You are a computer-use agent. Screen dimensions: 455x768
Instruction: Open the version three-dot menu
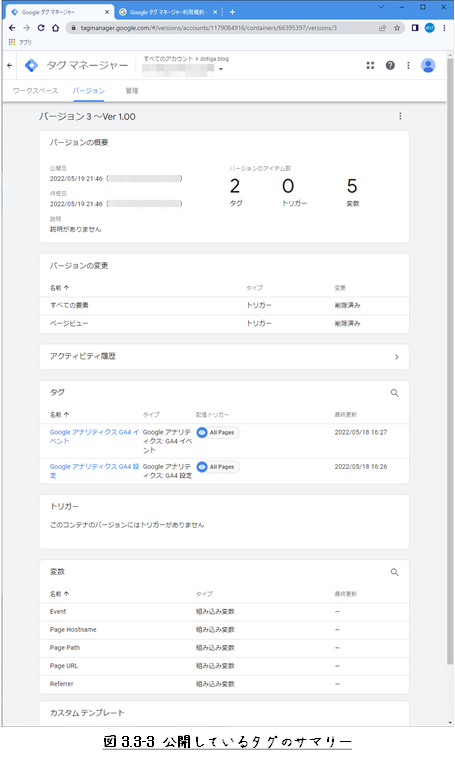point(400,116)
